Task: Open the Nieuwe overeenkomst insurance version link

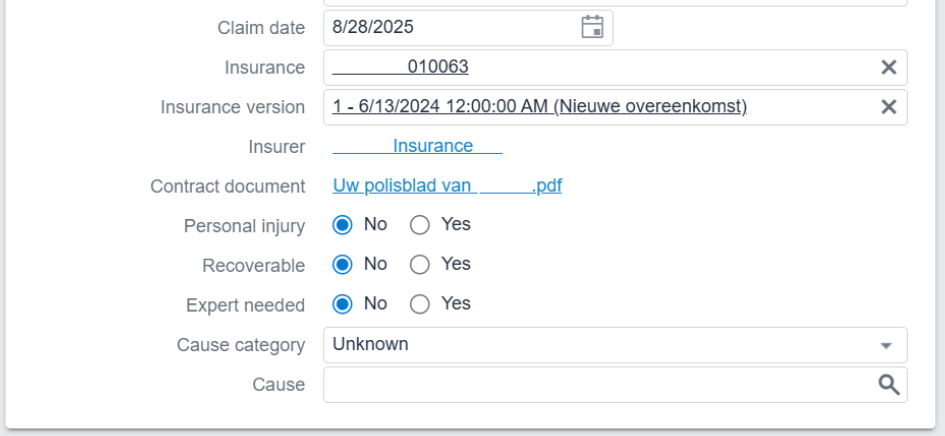Action: pos(540,106)
